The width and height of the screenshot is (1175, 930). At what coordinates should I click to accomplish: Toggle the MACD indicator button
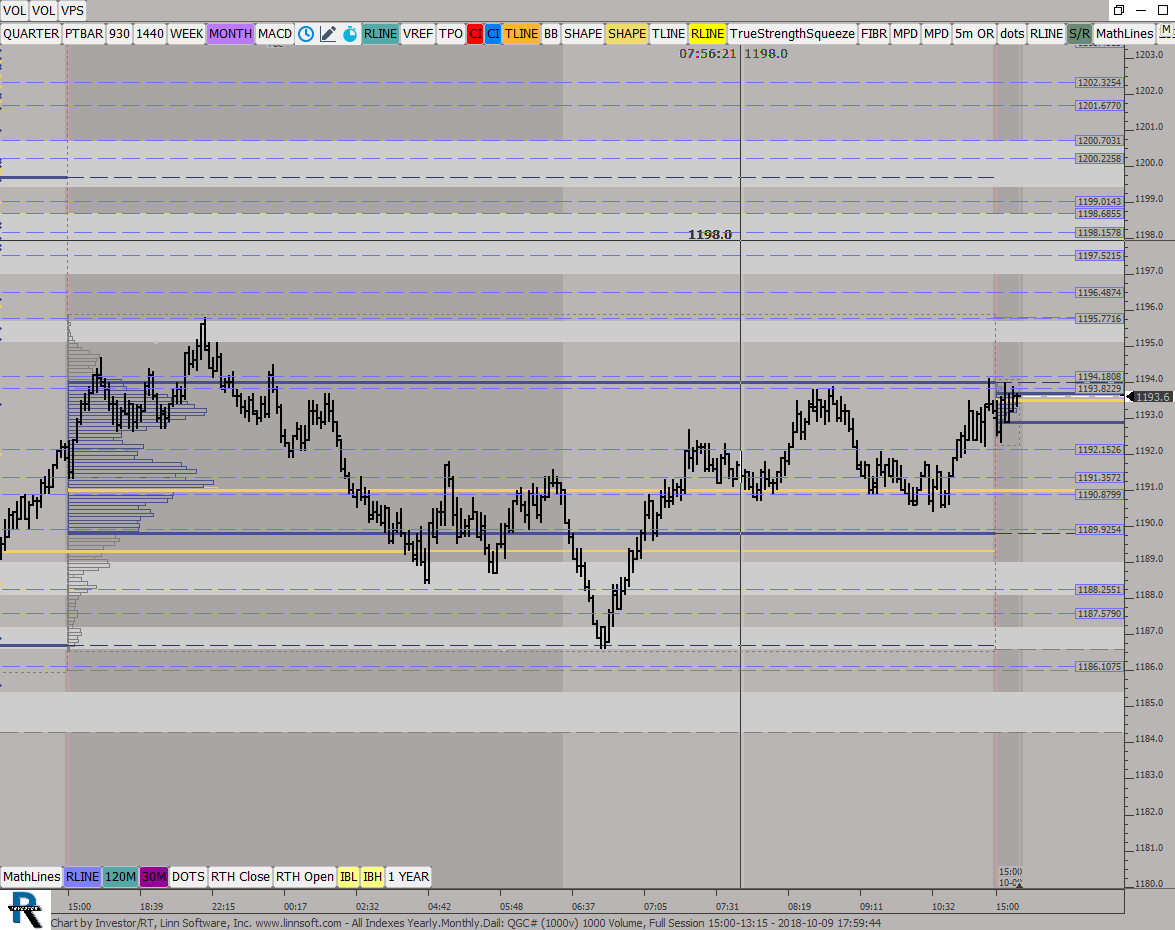point(274,34)
